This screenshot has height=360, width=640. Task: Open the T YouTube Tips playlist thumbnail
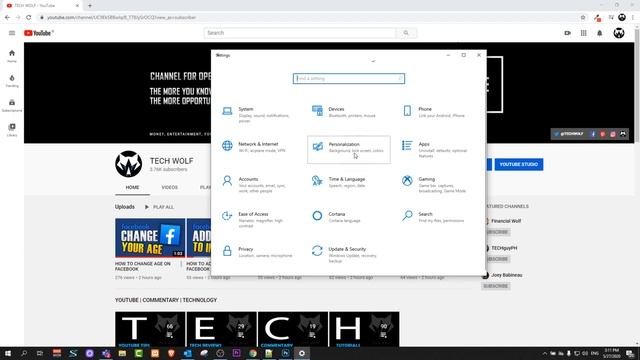click(x=150, y=329)
